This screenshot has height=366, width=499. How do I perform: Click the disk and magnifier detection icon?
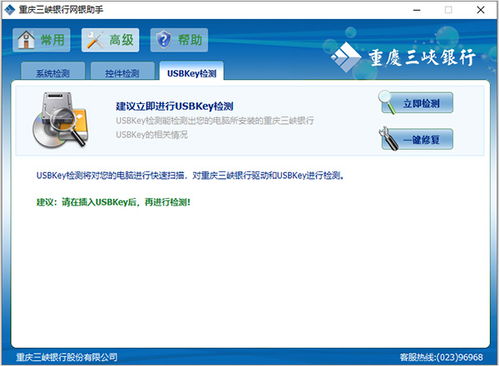tap(61, 120)
